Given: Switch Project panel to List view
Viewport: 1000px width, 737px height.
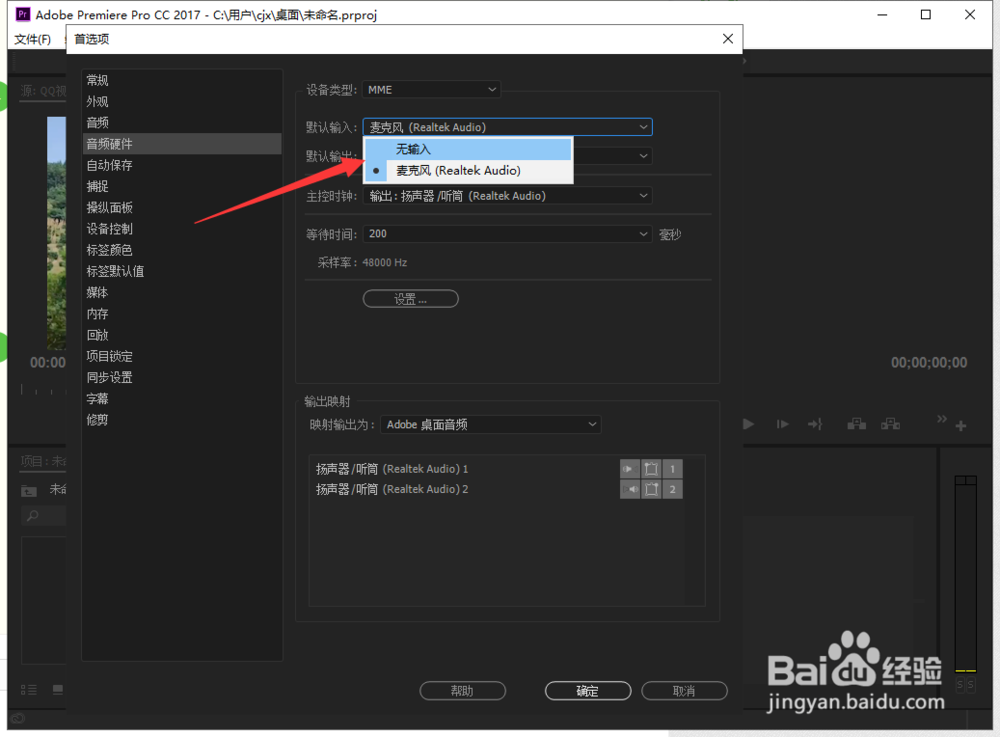Looking at the screenshot, I should pos(29,690).
